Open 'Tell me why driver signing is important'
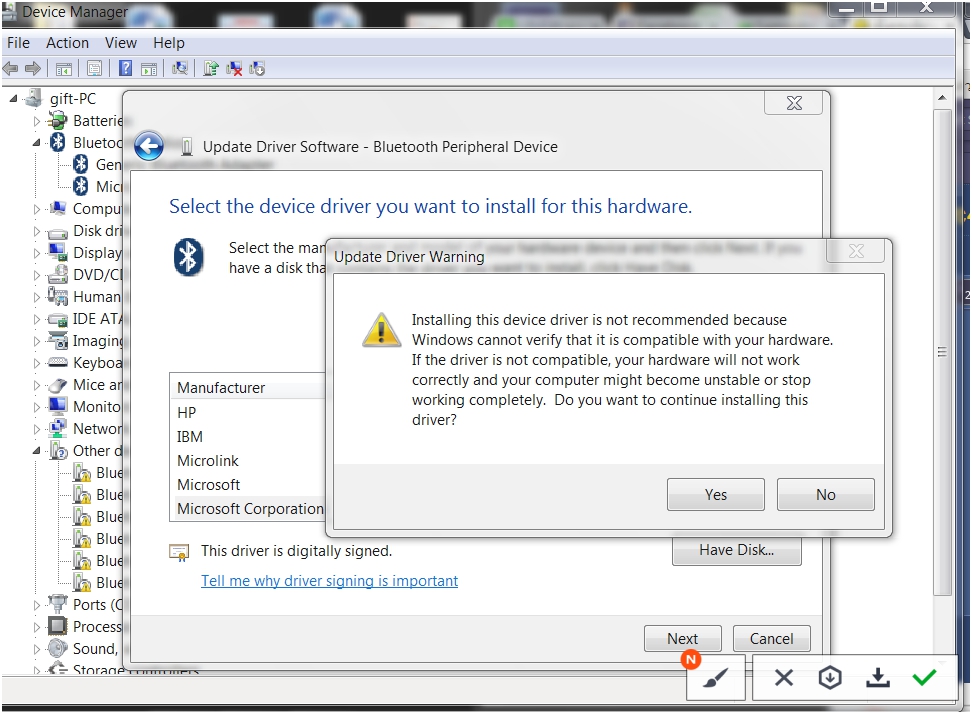The image size is (972, 714). (x=329, y=581)
